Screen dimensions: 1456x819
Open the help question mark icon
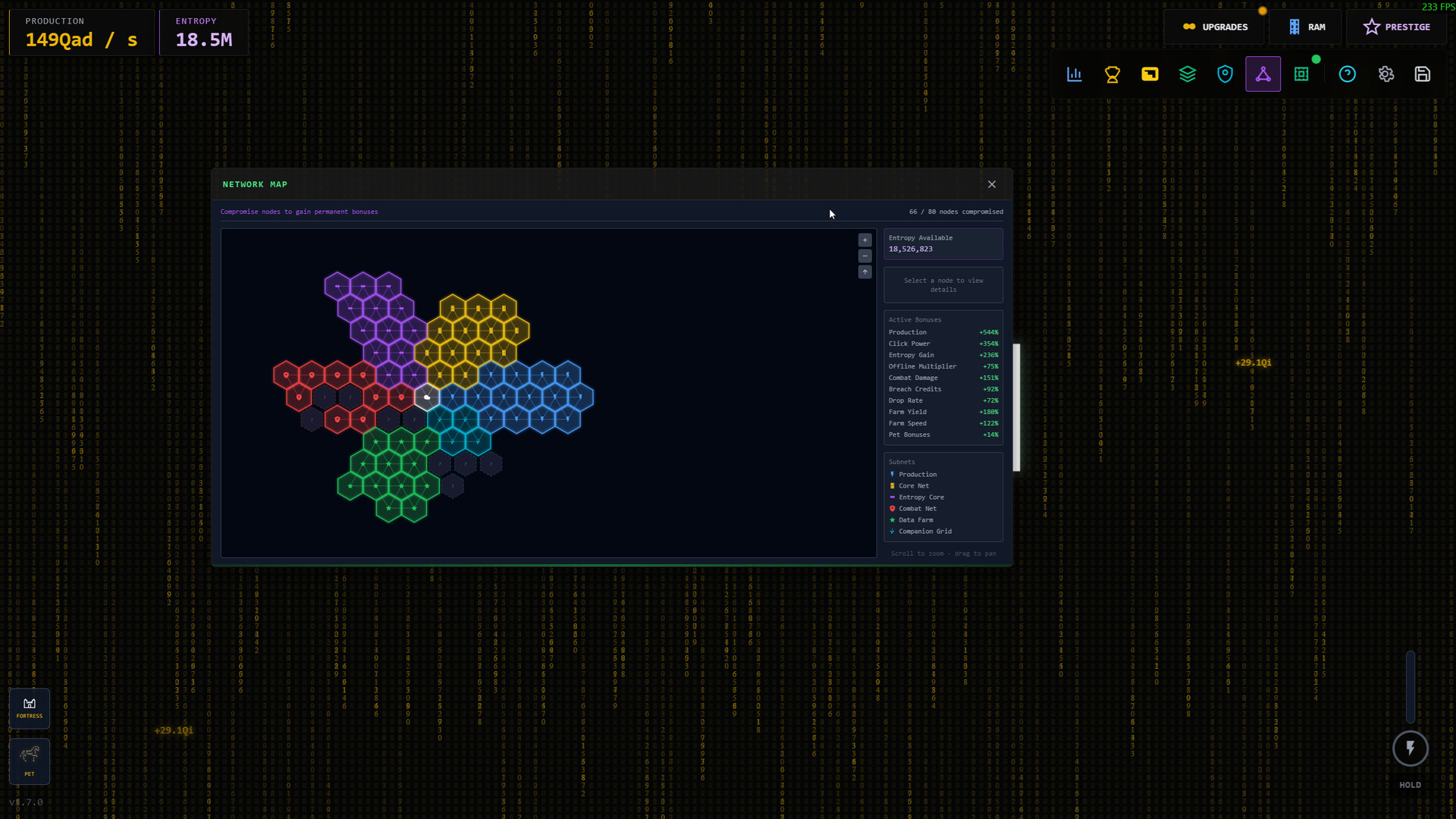click(x=1348, y=74)
